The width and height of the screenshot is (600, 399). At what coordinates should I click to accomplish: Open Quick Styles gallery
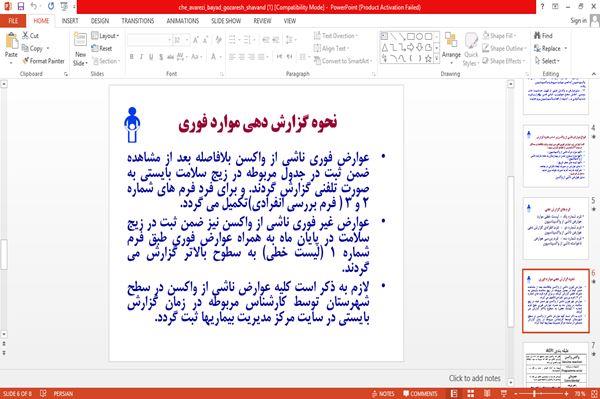click(471, 49)
